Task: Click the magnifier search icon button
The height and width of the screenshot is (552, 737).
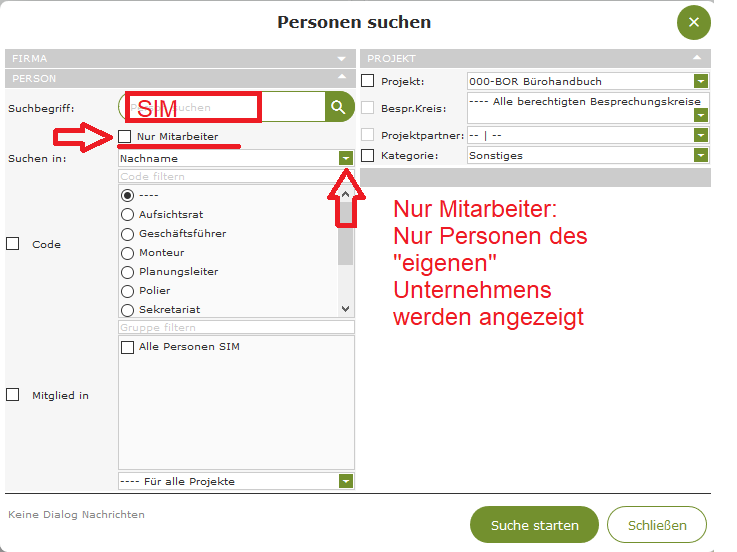Action: (x=340, y=106)
